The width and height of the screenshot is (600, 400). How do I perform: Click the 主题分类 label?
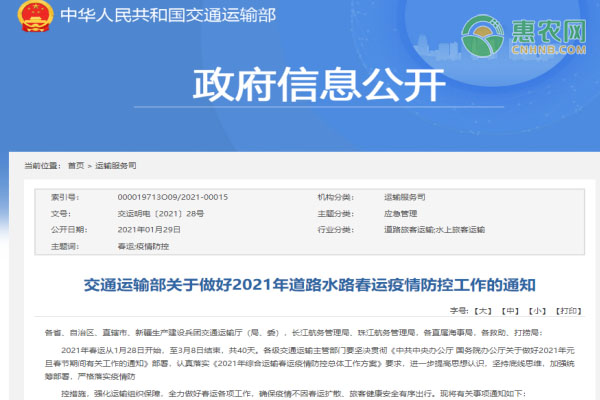pyautogui.click(x=336, y=214)
